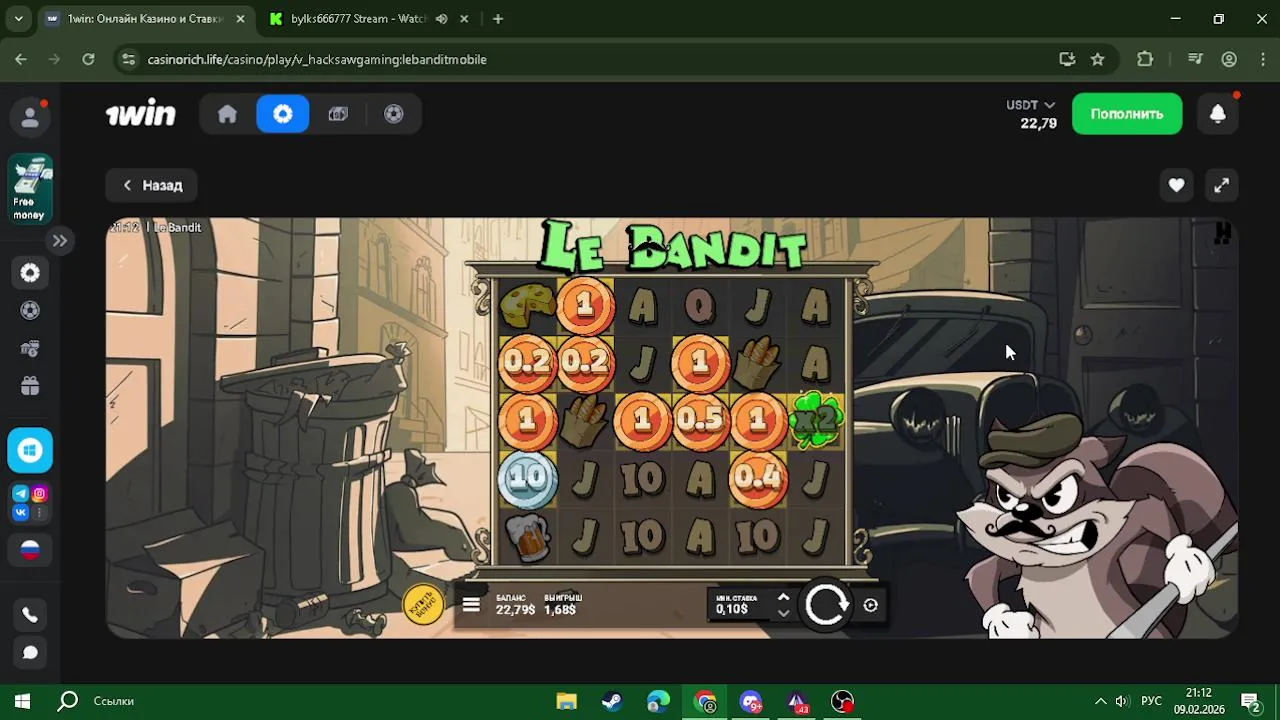Open the user profile avatar in sidebar

(30, 117)
